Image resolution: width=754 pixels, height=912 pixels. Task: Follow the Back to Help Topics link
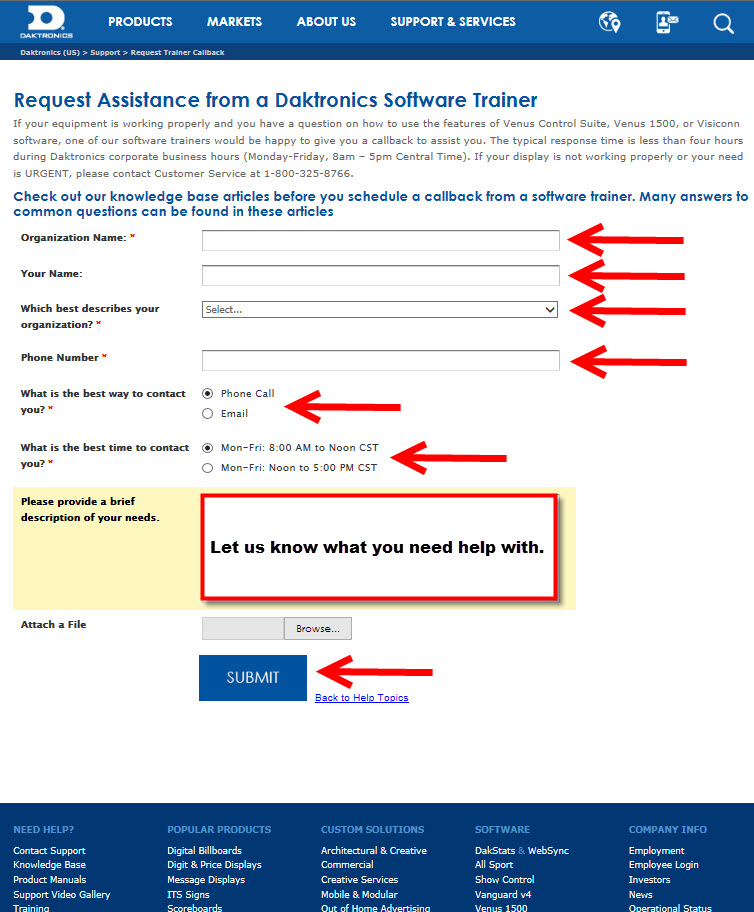point(361,698)
